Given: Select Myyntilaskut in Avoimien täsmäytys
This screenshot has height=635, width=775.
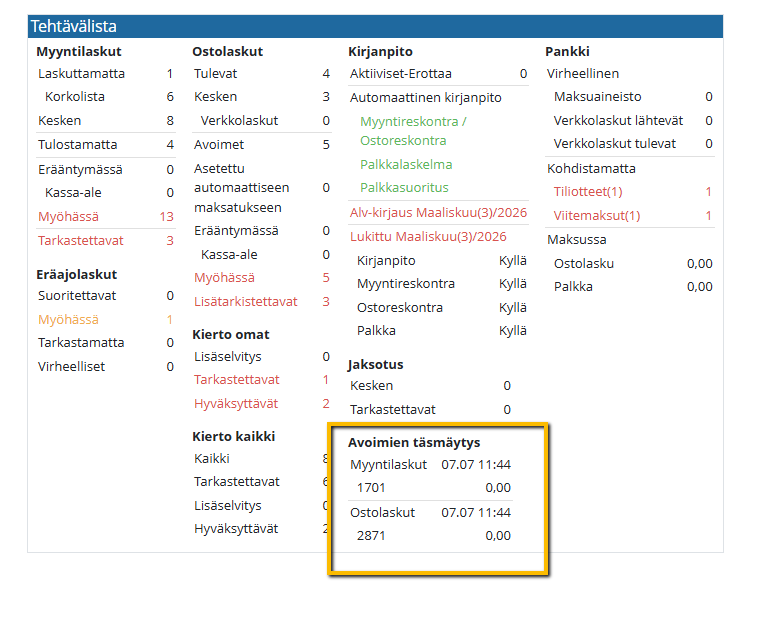Looking at the screenshot, I should [388, 465].
